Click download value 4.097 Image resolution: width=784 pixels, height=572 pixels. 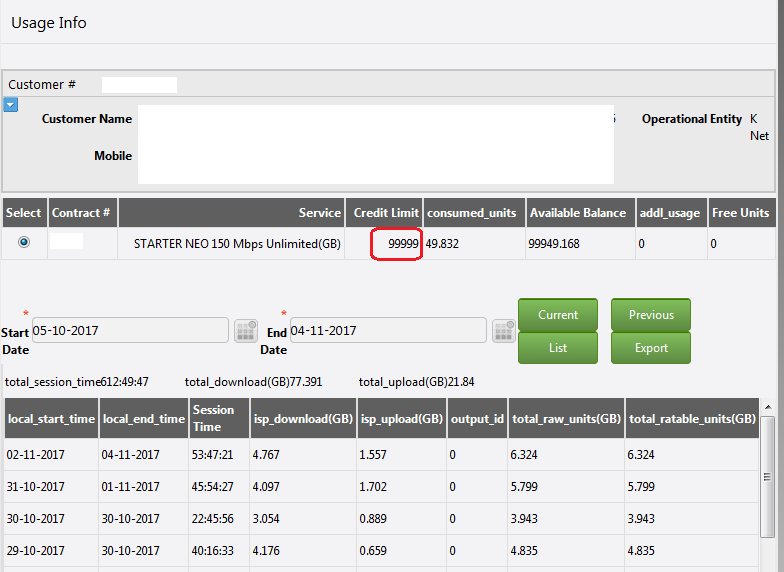pyautogui.click(x=266, y=487)
